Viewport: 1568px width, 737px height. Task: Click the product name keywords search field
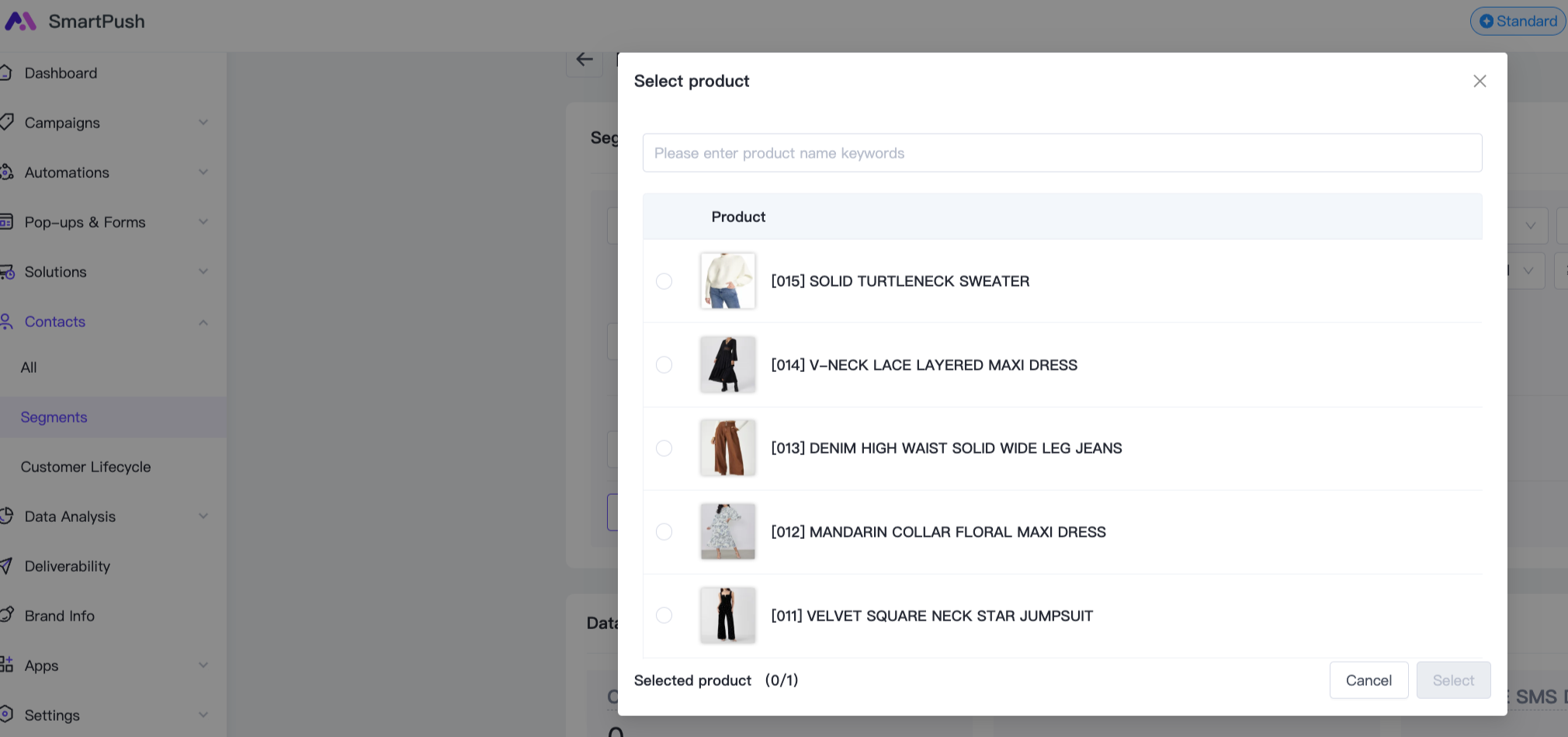[1062, 153]
